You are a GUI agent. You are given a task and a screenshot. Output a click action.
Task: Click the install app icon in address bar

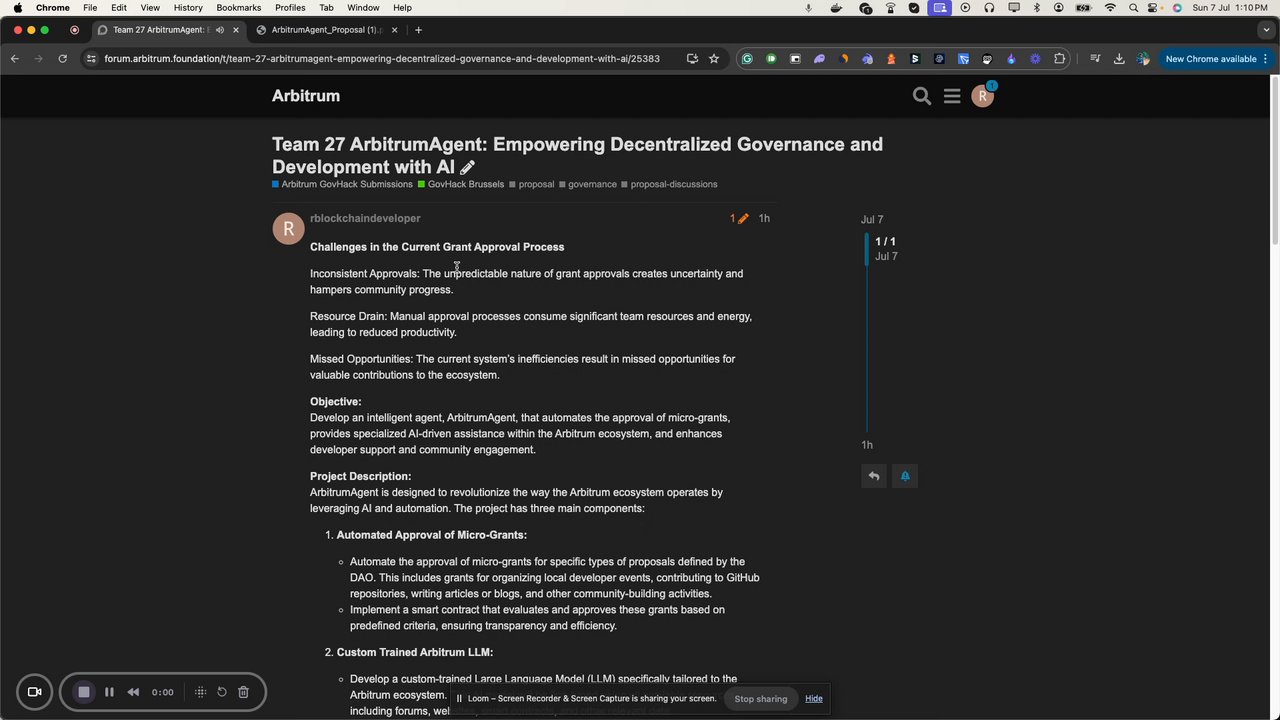click(692, 59)
